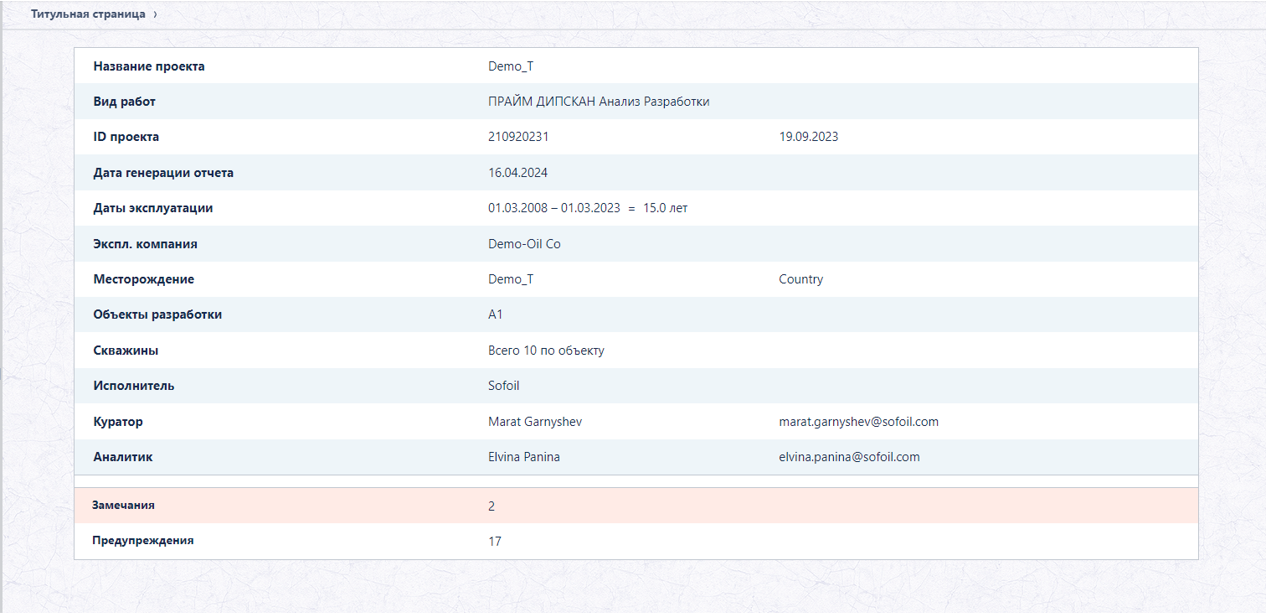Select report generation date 16.04.2024
This screenshot has width=1266, height=613.
(518, 173)
